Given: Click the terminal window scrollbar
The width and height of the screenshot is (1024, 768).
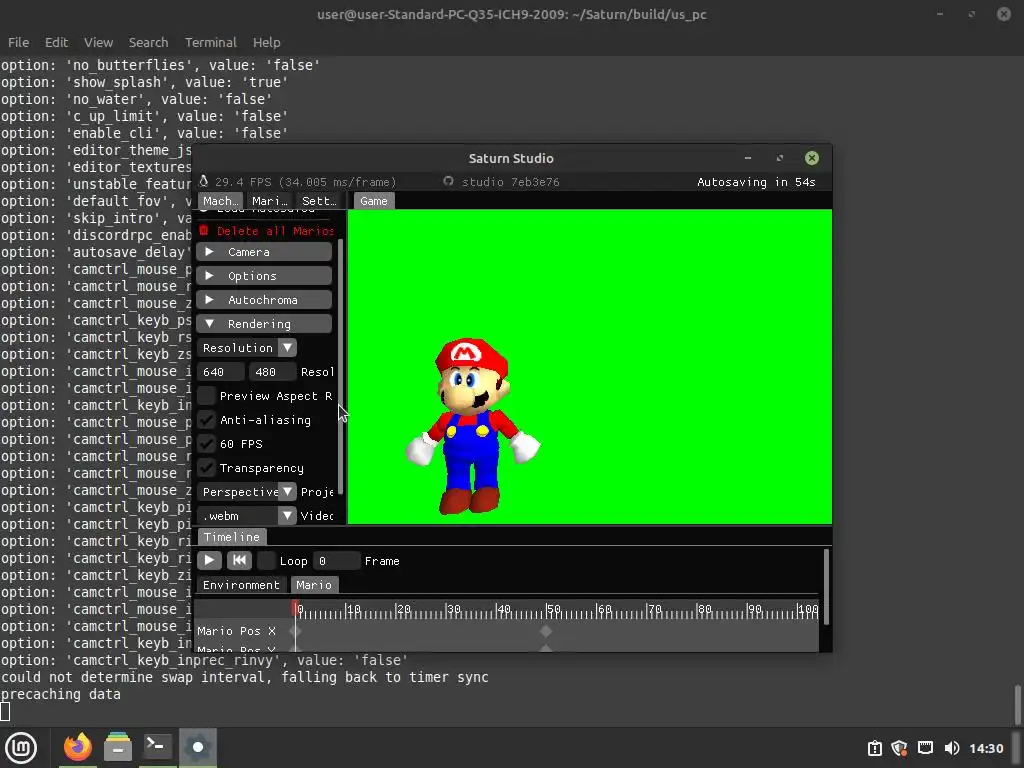Looking at the screenshot, I should tap(1017, 704).
